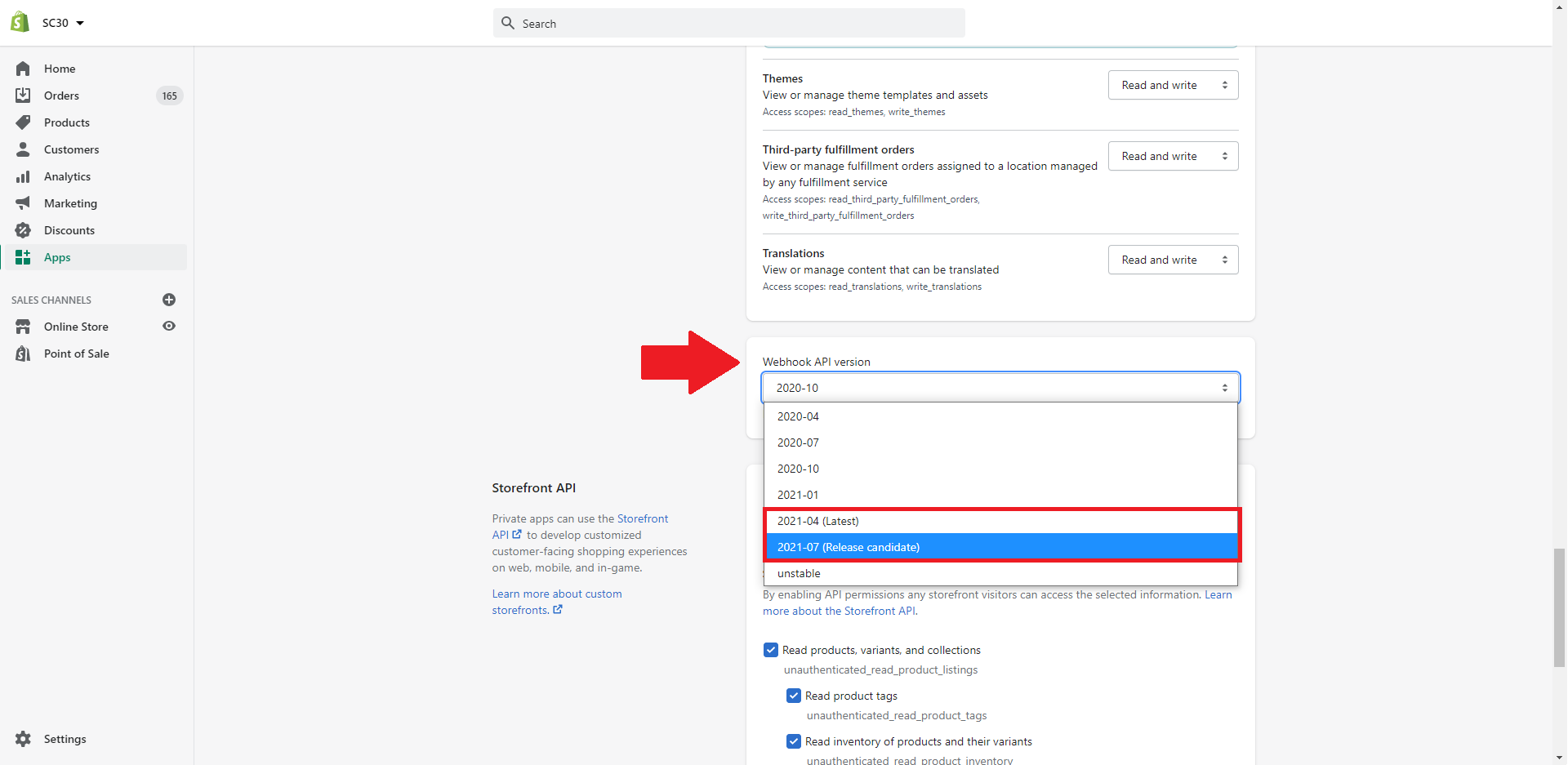Open the Home icon in sidebar
The image size is (1568, 765).
coord(23,69)
